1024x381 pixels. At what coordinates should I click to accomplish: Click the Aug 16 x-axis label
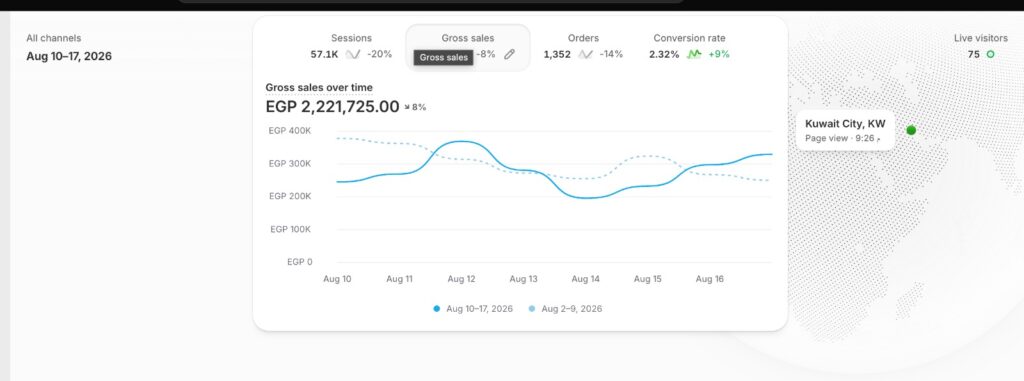click(709, 279)
